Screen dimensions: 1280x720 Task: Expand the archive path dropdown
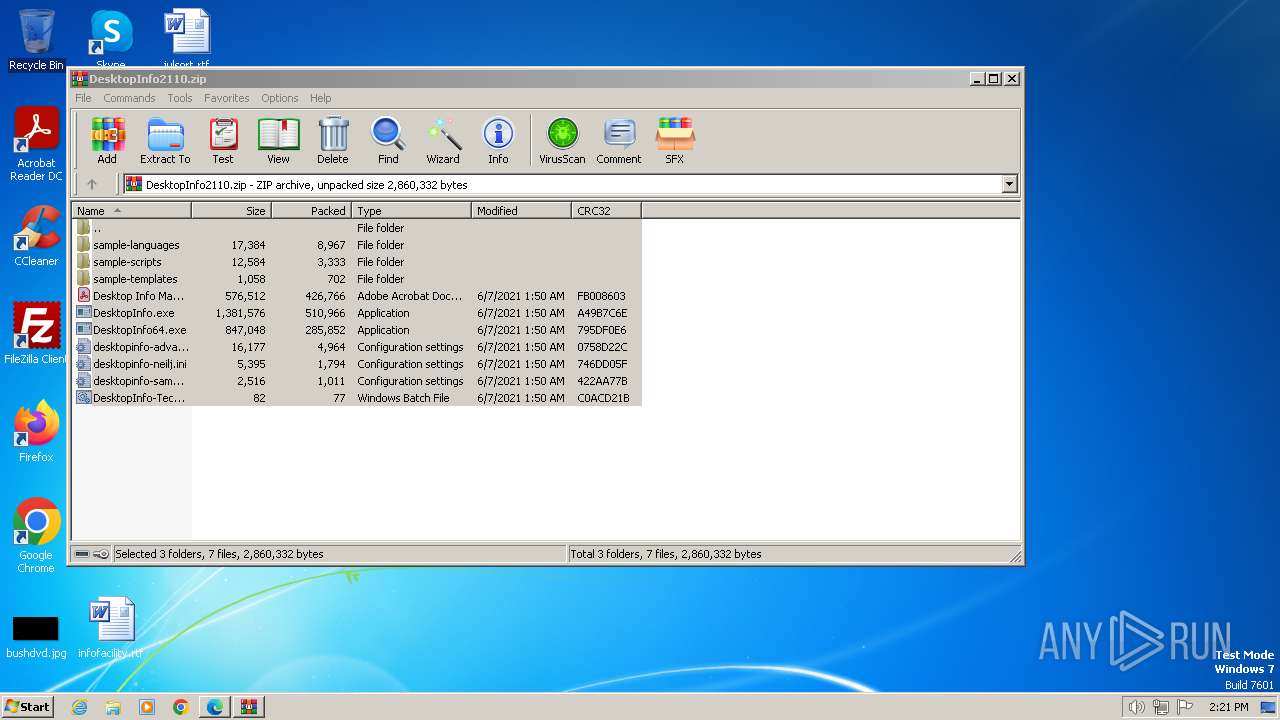(1009, 184)
